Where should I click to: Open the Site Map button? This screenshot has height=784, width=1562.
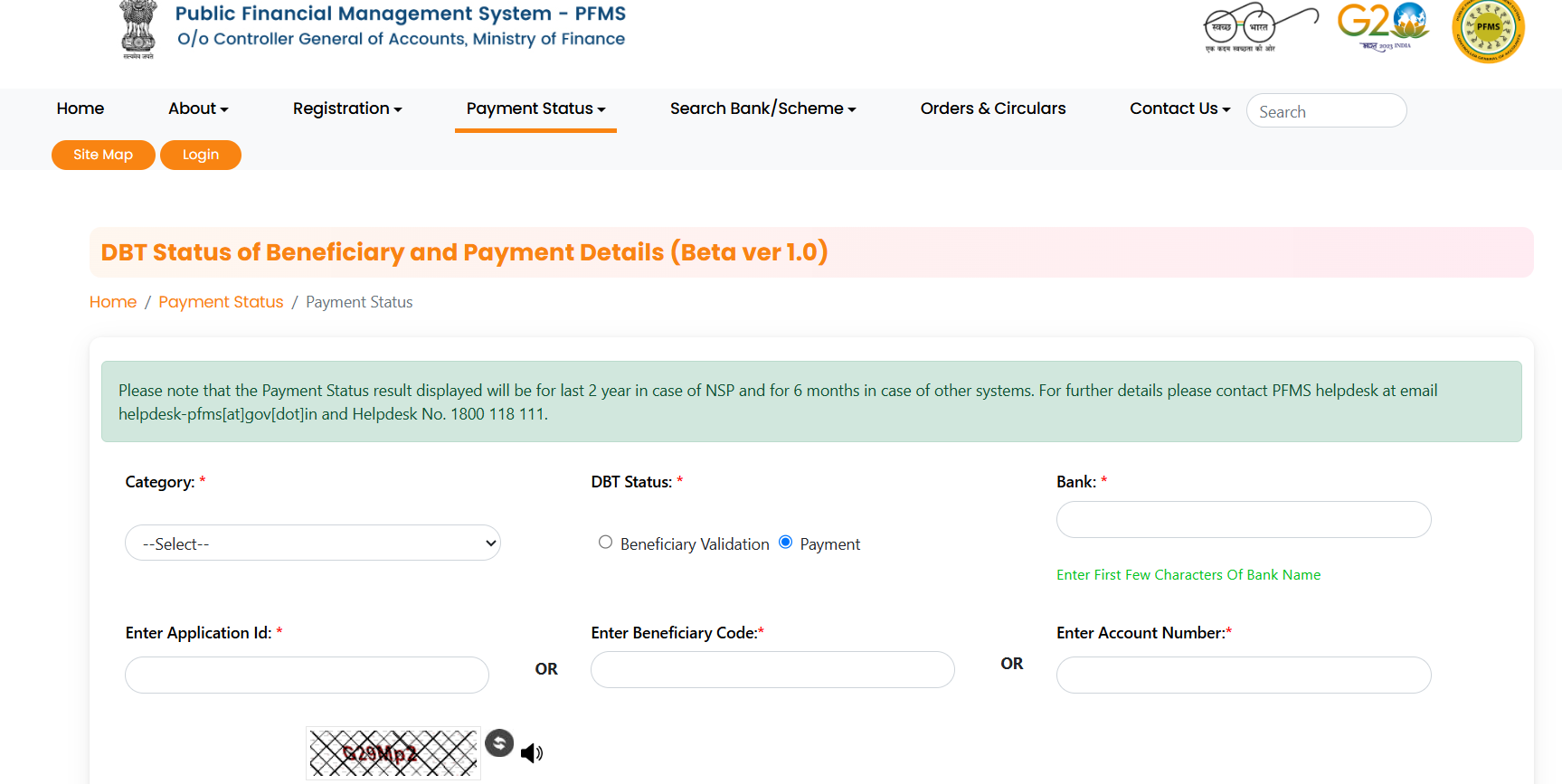click(103, 155)
